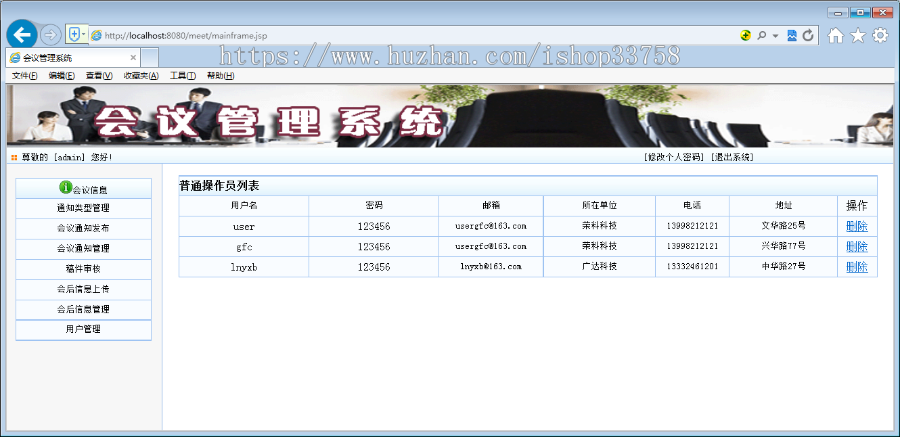Image resolution: width=900 pixels, height=437 pixels.
Task: Click the username cell 'lnyxb'
Action: [244, 267]
